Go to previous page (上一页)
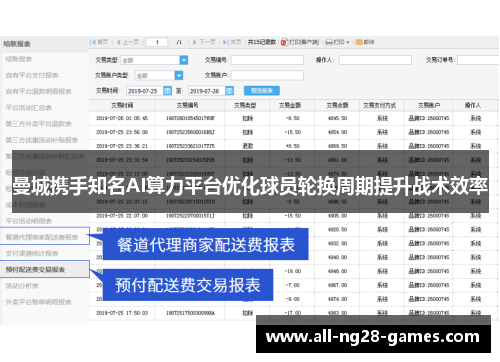The image size is (500, 362). (x=128, y=42)
